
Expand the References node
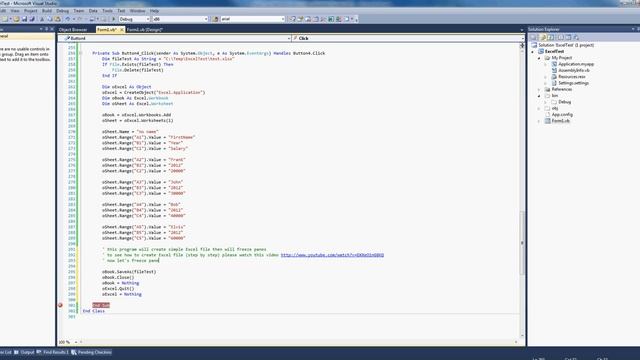[539, 89]
